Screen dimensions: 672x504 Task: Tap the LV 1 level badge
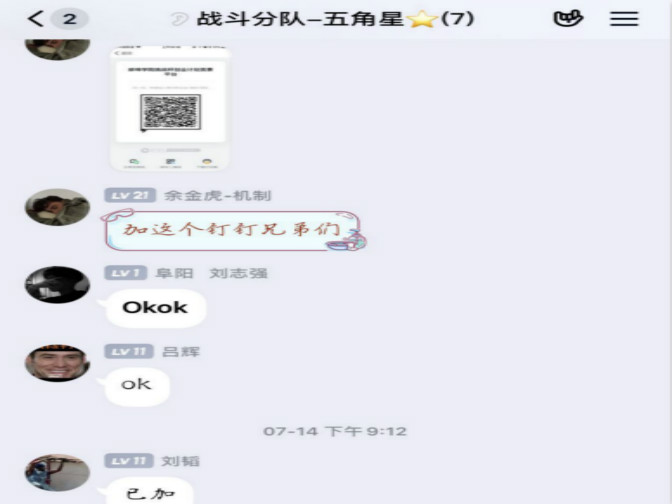126,273
